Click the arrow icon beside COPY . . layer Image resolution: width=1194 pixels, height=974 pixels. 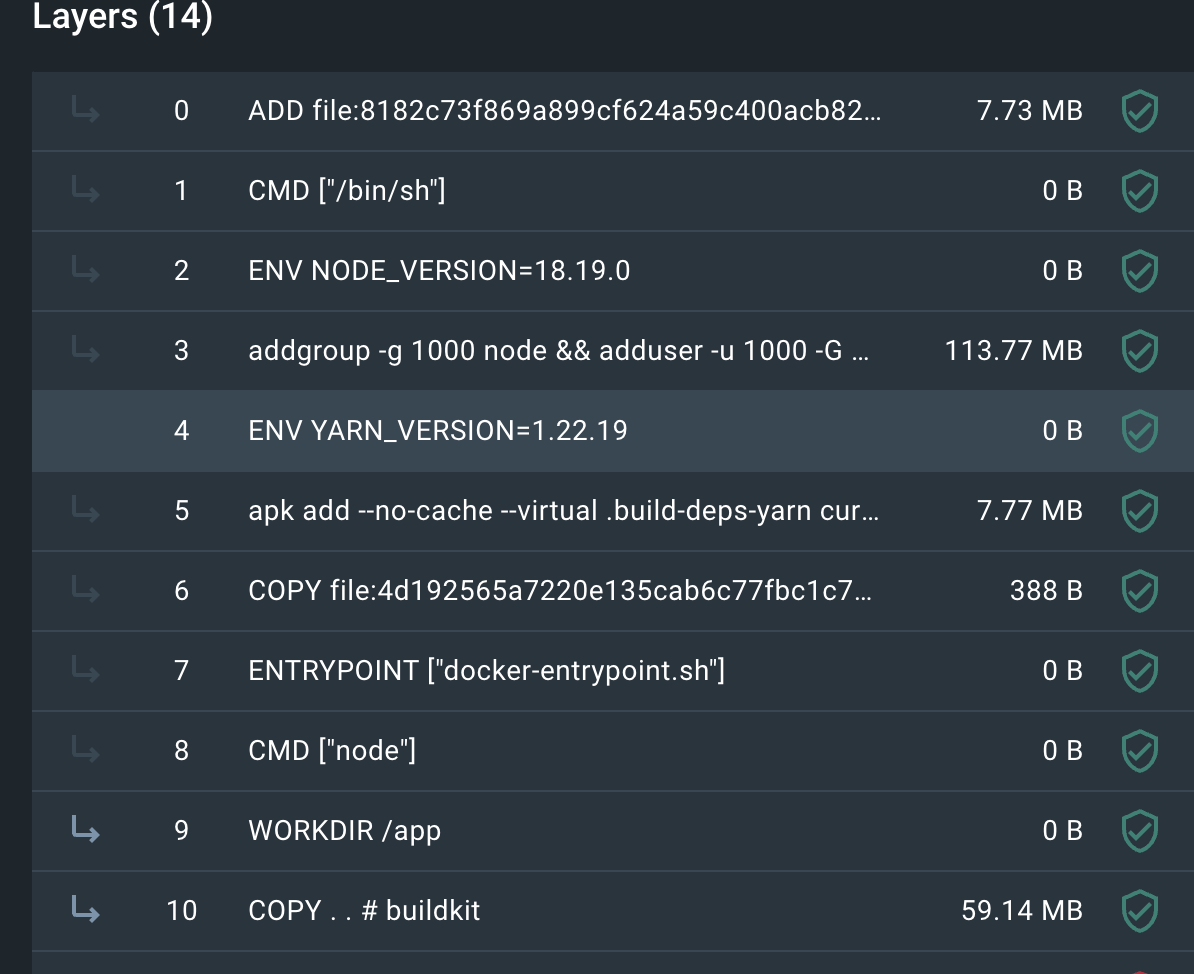pos(85,909)
